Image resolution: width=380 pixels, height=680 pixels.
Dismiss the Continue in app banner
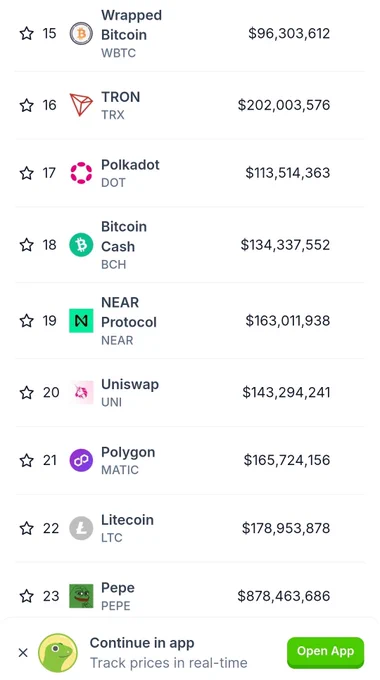tap(23, 652)
